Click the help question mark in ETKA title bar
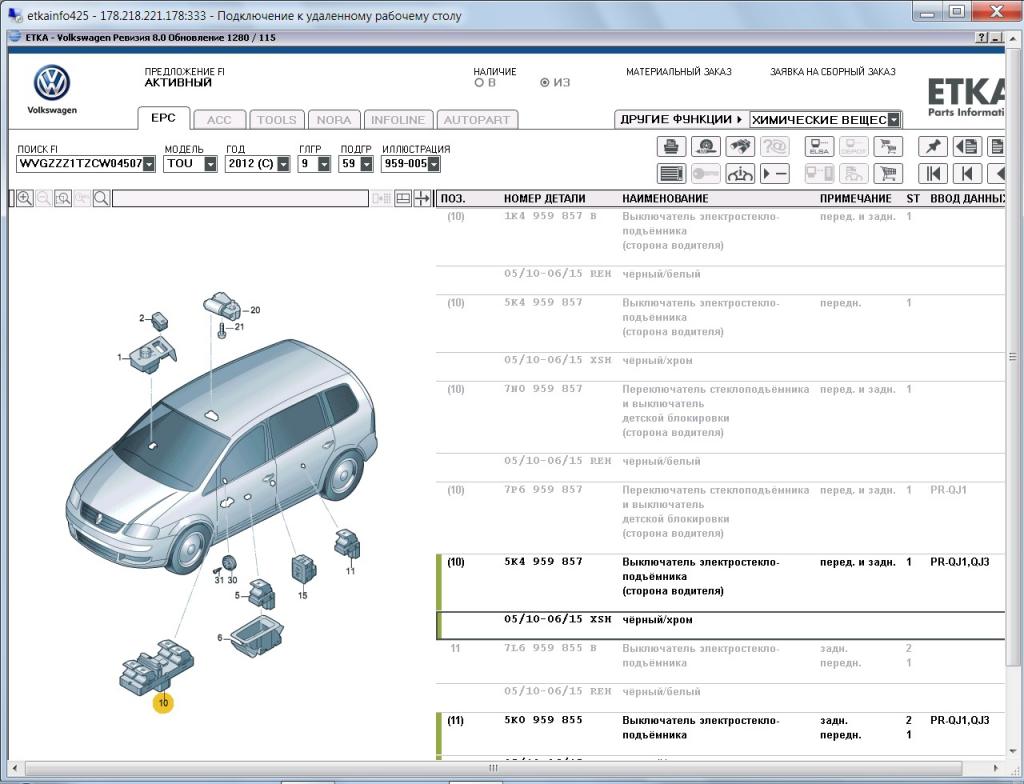 coord(982,38)
